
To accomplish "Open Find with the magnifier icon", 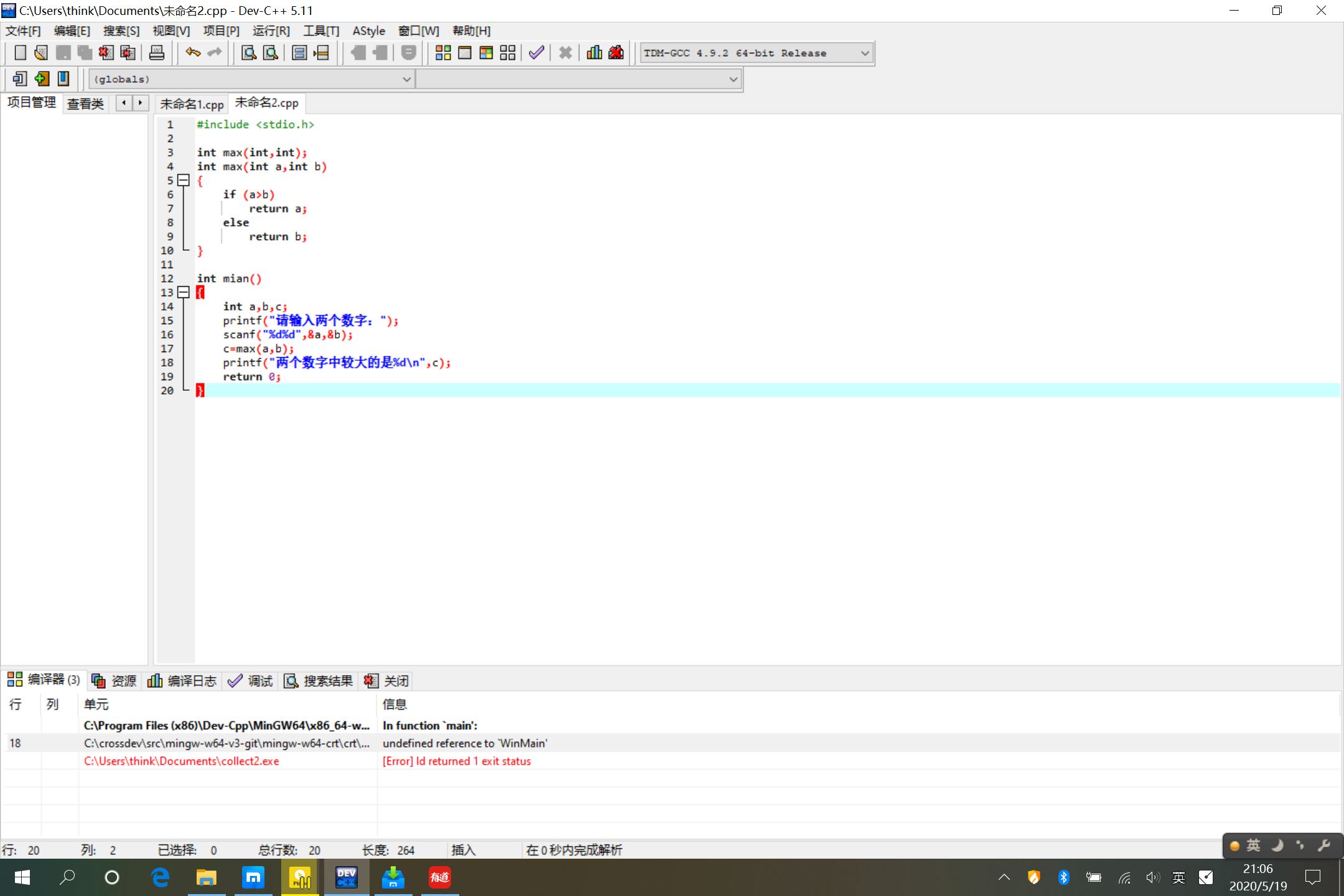I will [x=249, y=53].
